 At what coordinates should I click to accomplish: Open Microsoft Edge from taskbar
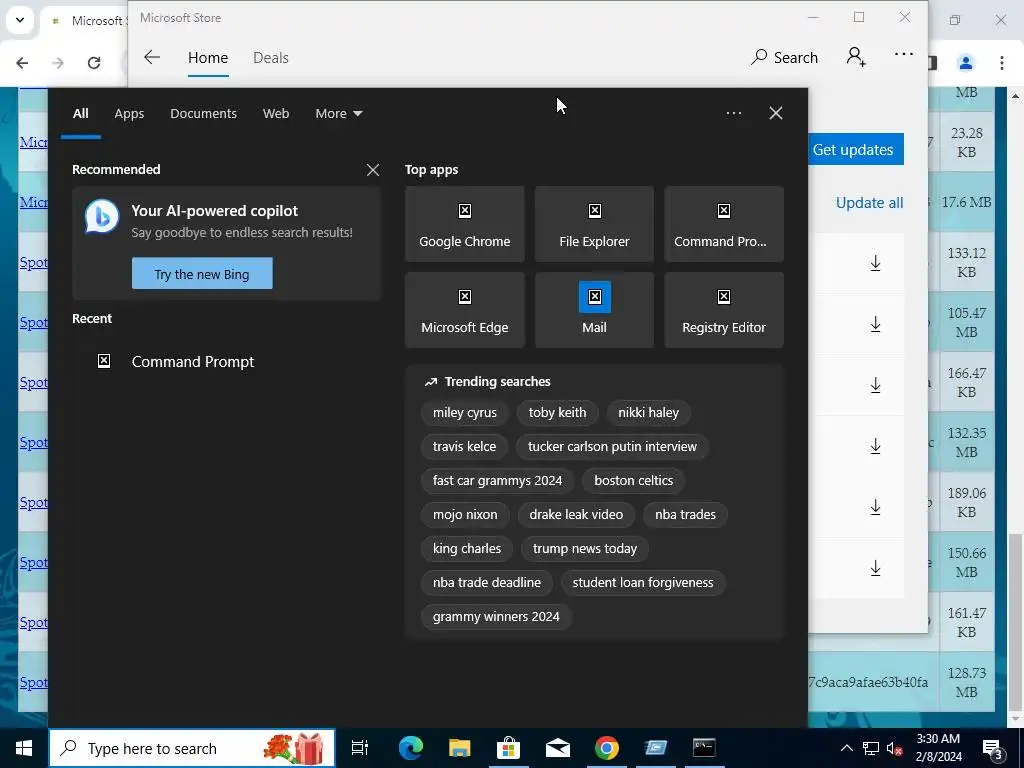tap(411, 748)
